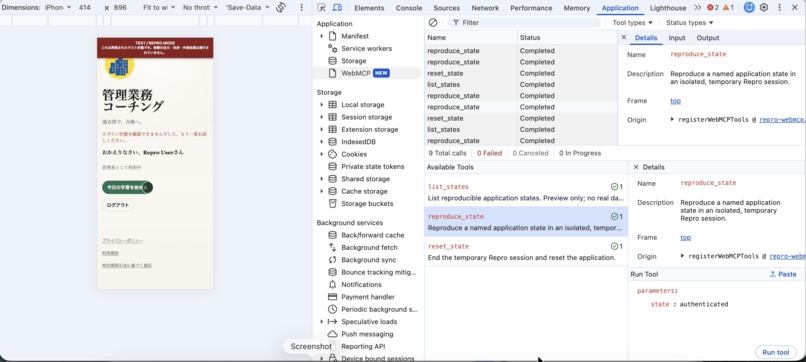Open the Tool types filter dropdown
Screen dimensions: 806x362
click(x=632, y=23)
